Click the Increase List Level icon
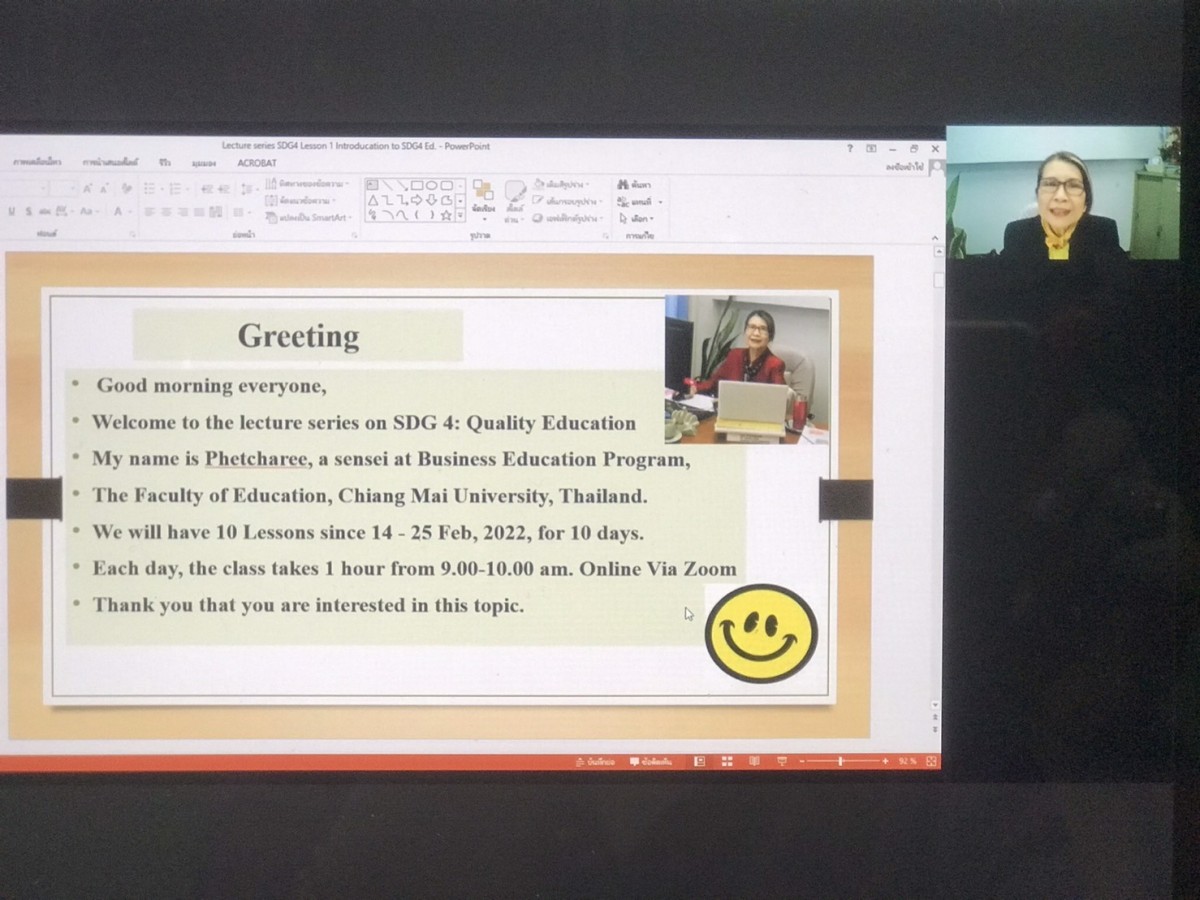1200x900 pixels. (224, 188)
